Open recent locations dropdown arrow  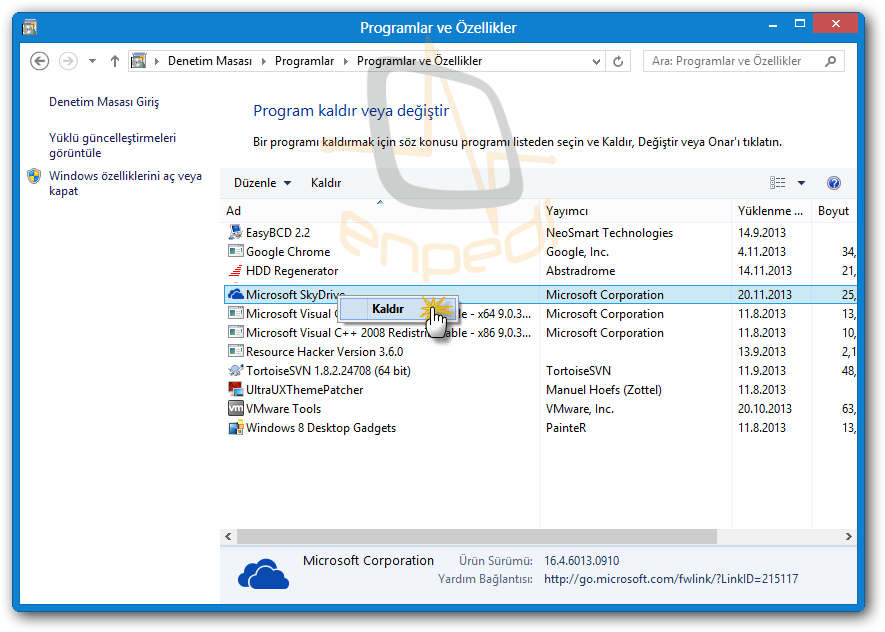click(x=93, y=61)
